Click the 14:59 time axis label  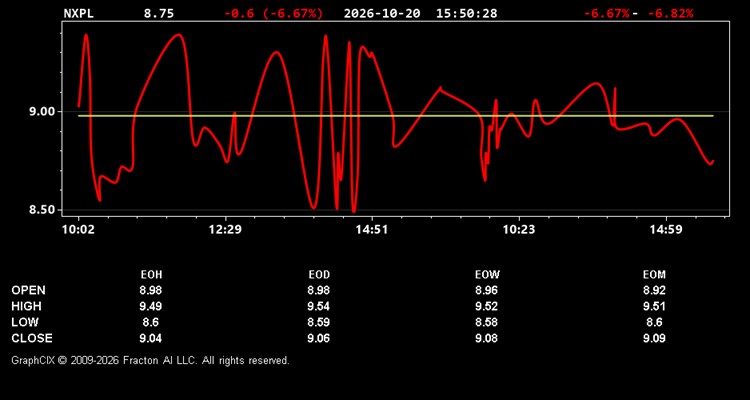tap(665, 229)
